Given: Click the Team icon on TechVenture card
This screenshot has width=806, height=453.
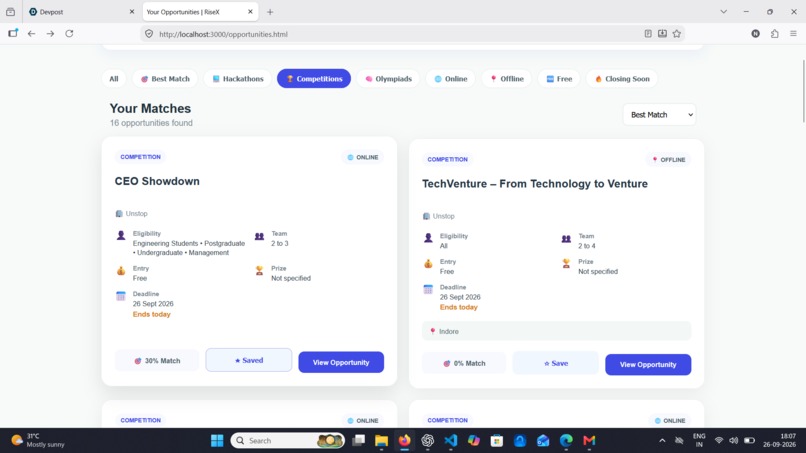Looking at the screenshot, I should click(x=566, y=239).
